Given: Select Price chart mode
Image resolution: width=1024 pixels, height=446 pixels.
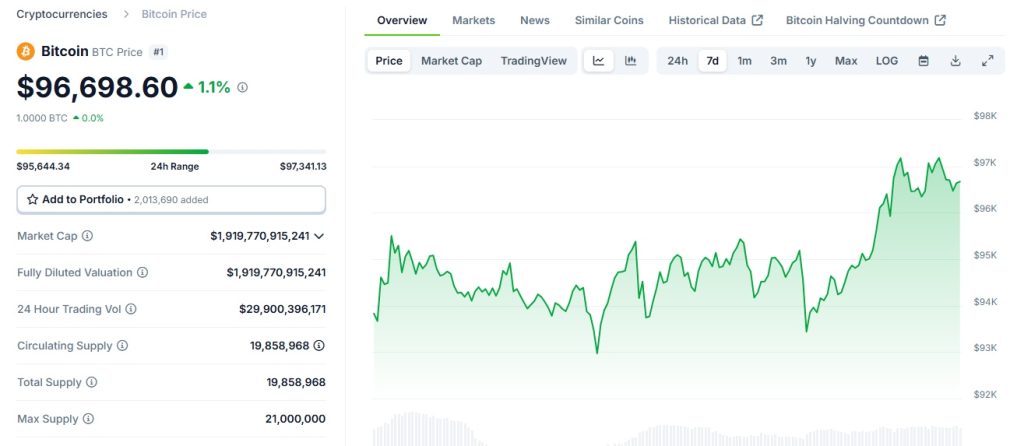Looking at the screenshot, I should (389, 61).
